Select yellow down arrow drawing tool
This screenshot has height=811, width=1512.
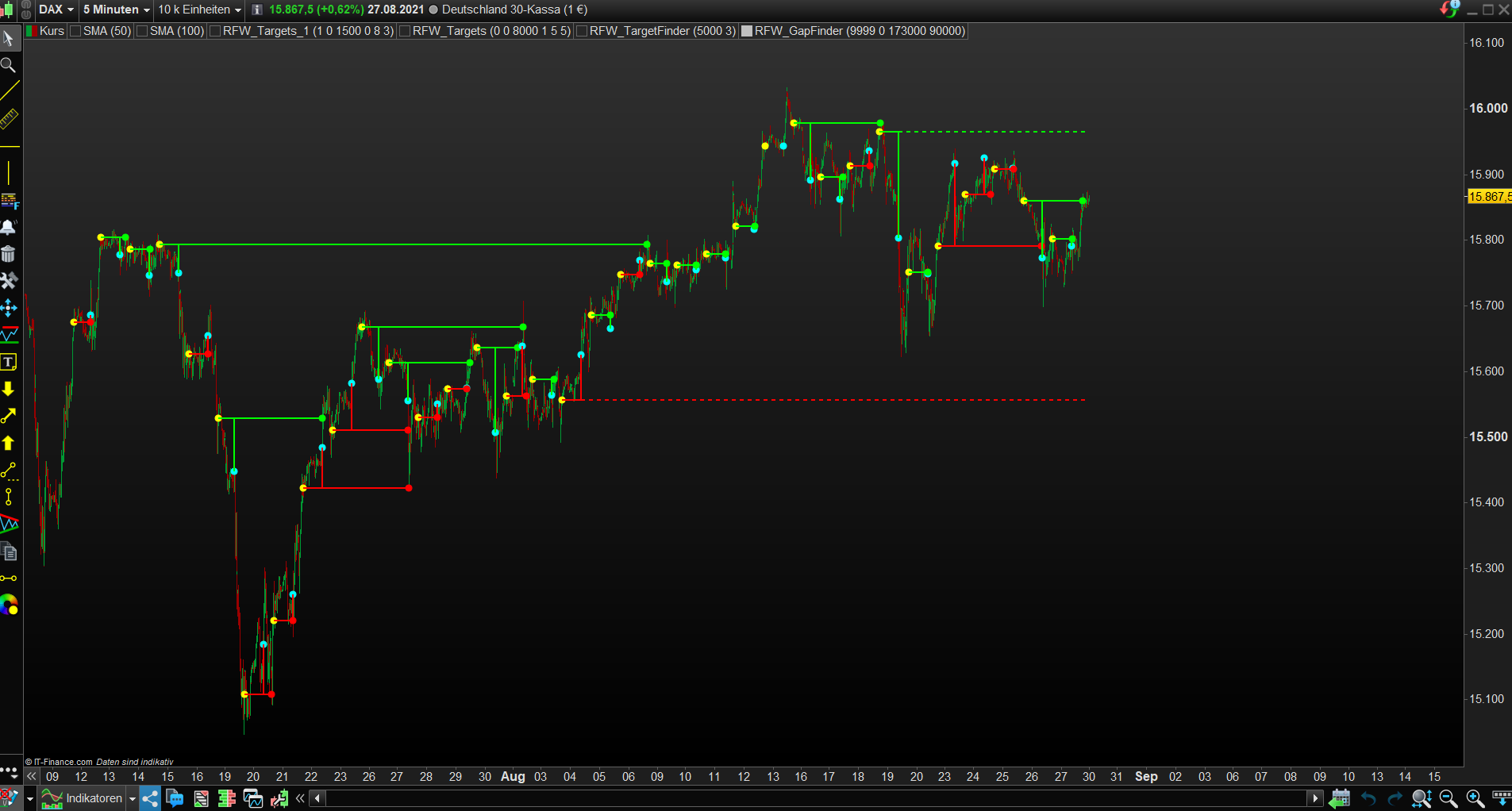pos(9,389)
